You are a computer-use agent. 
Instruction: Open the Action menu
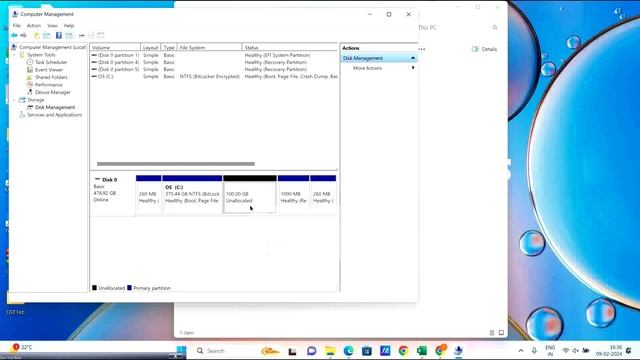pyautogui.click(x=34, y=25)
